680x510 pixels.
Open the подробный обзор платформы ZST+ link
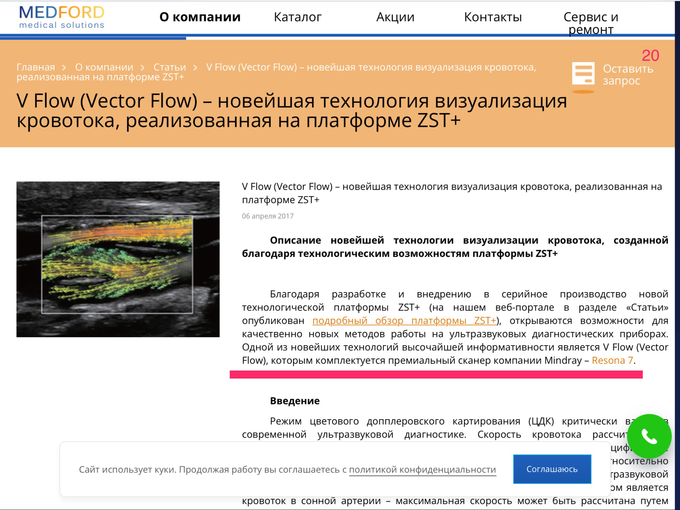click(x=404, y=320)
